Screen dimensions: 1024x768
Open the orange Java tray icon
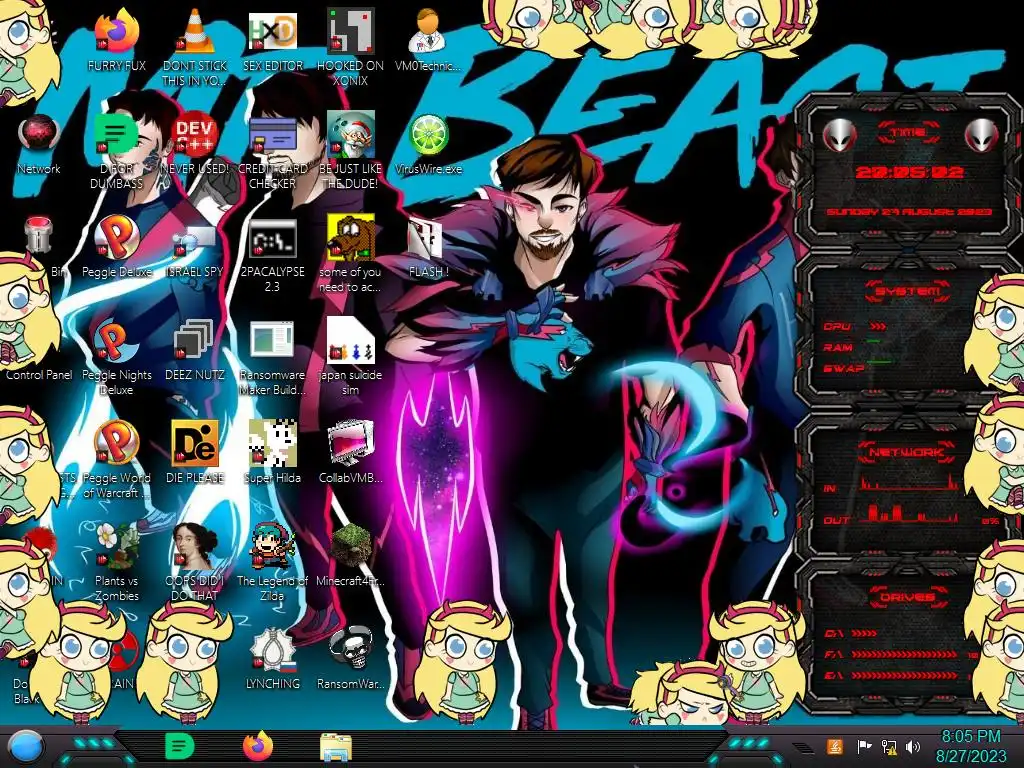click(835, 746)
